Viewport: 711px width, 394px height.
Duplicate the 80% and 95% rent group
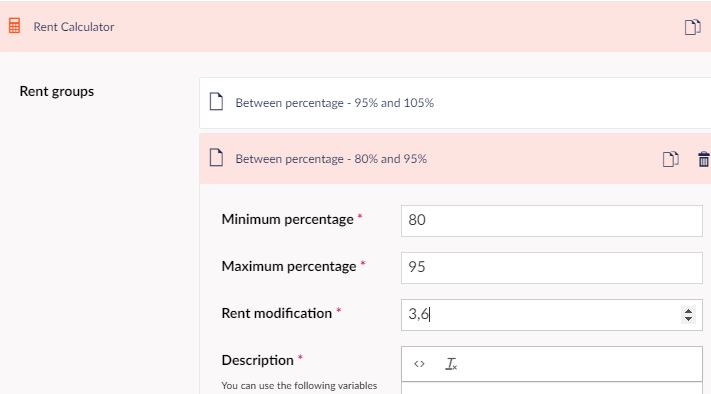pos(671,159)
